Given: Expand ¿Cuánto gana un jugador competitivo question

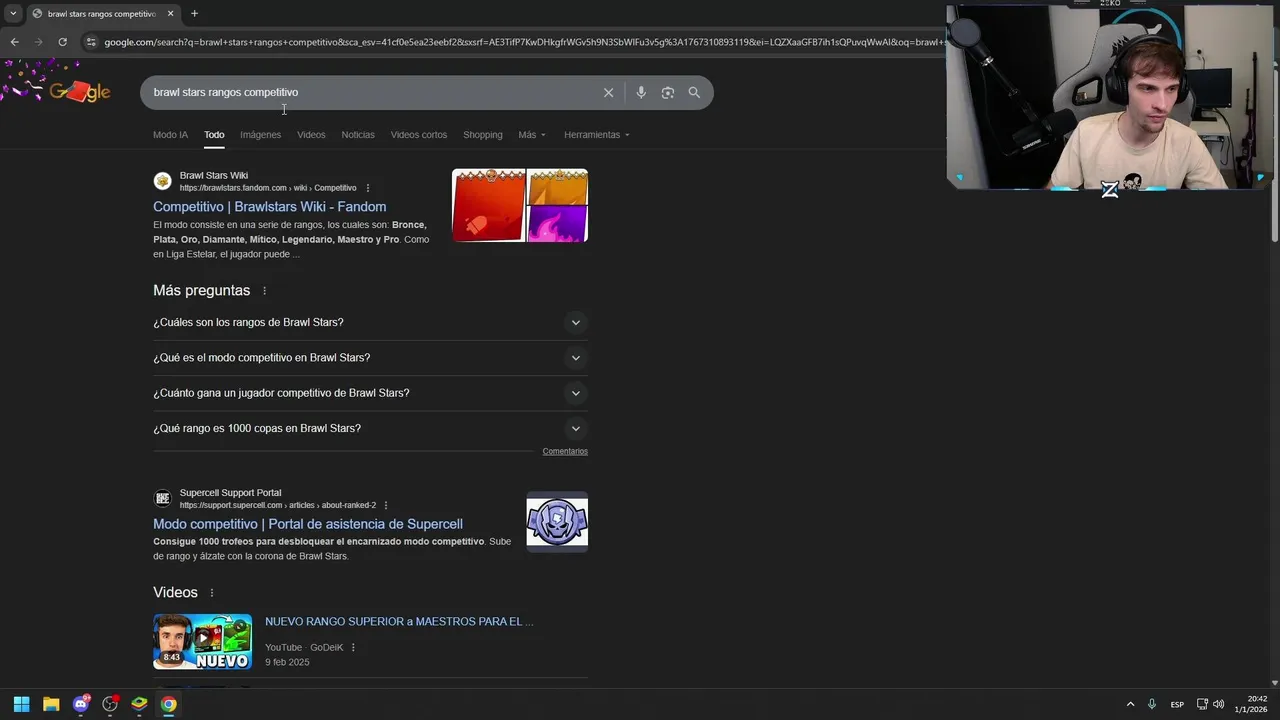Looking at the screenshot, I should point(370,393).
